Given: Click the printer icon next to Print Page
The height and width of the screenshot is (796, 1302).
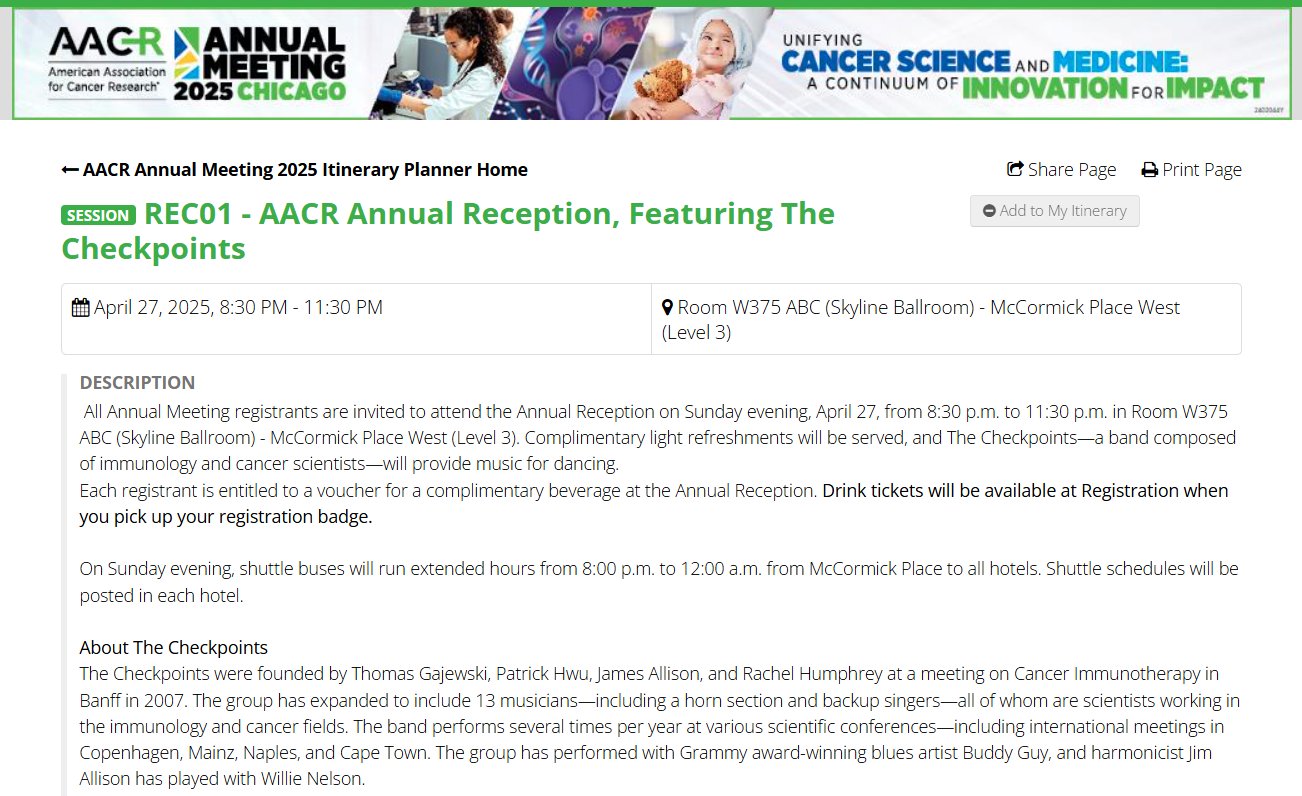Looking at the screenshot, I should [1150, 170].
